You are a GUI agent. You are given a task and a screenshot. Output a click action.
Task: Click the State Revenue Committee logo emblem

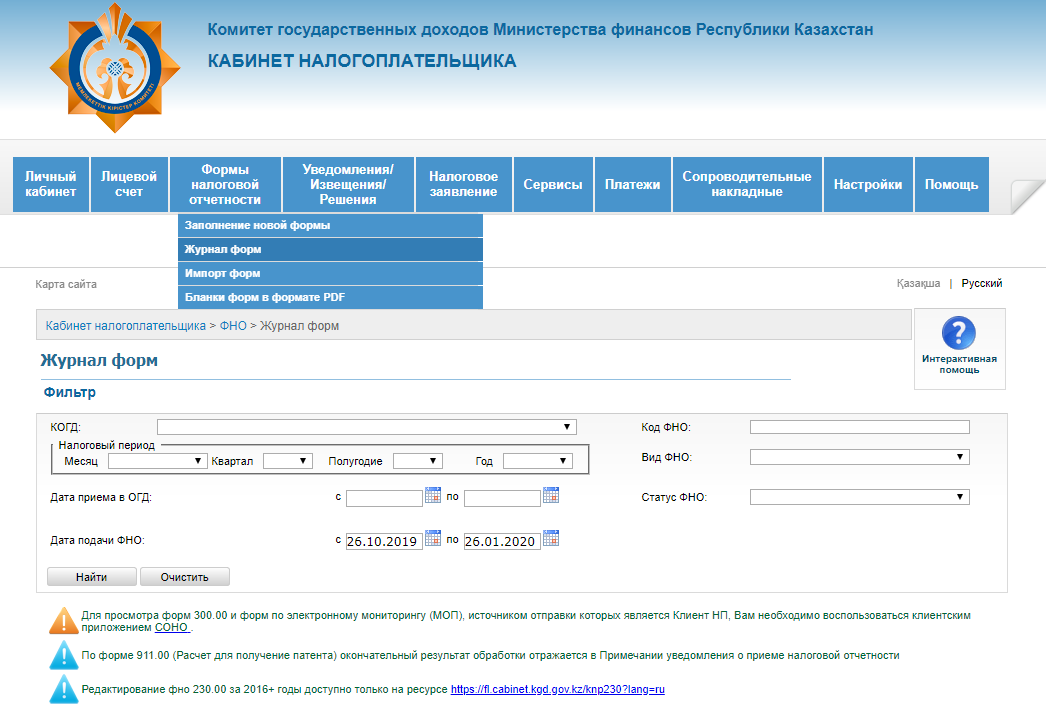(115, 68)
